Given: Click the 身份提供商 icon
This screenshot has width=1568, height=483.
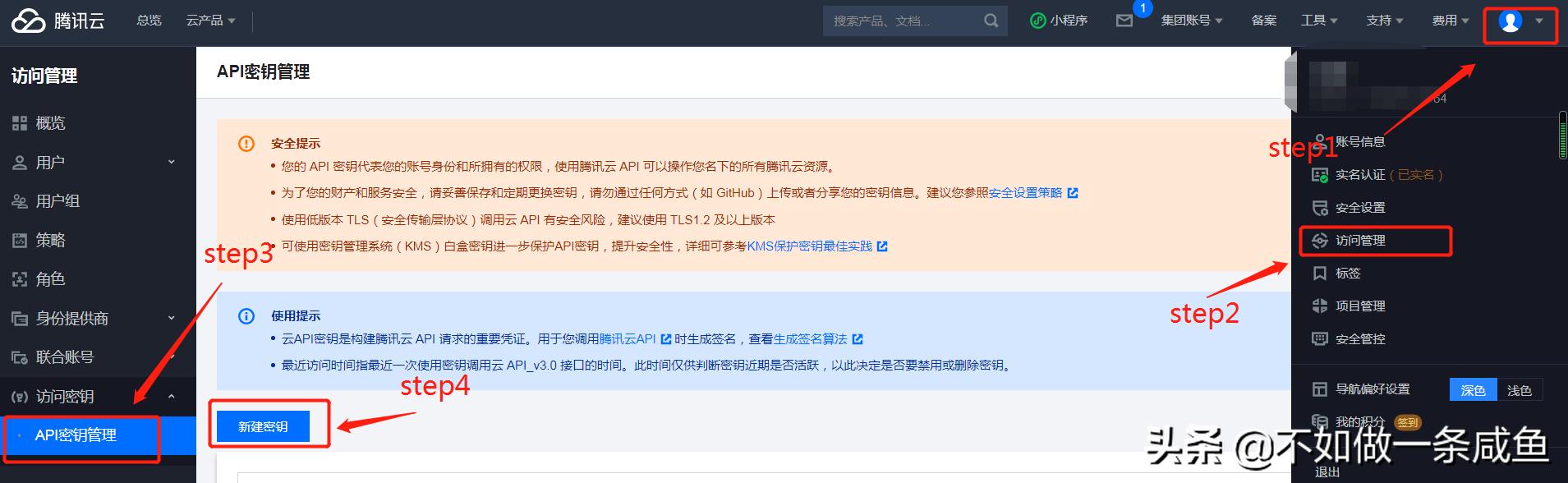Looking at the screenshot, I should (20, 319).
